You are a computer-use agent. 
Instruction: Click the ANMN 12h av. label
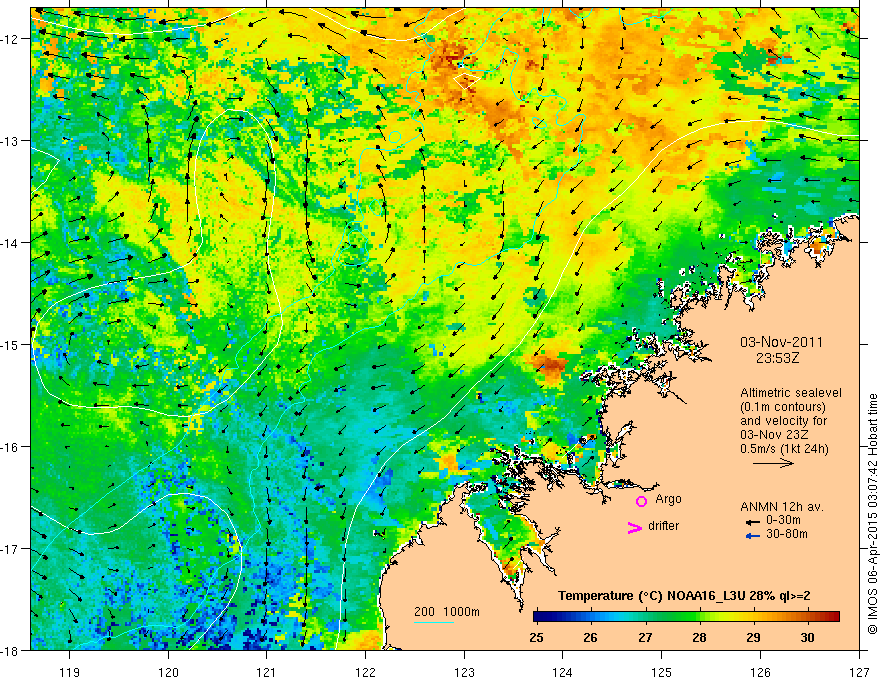coord(782,507)
